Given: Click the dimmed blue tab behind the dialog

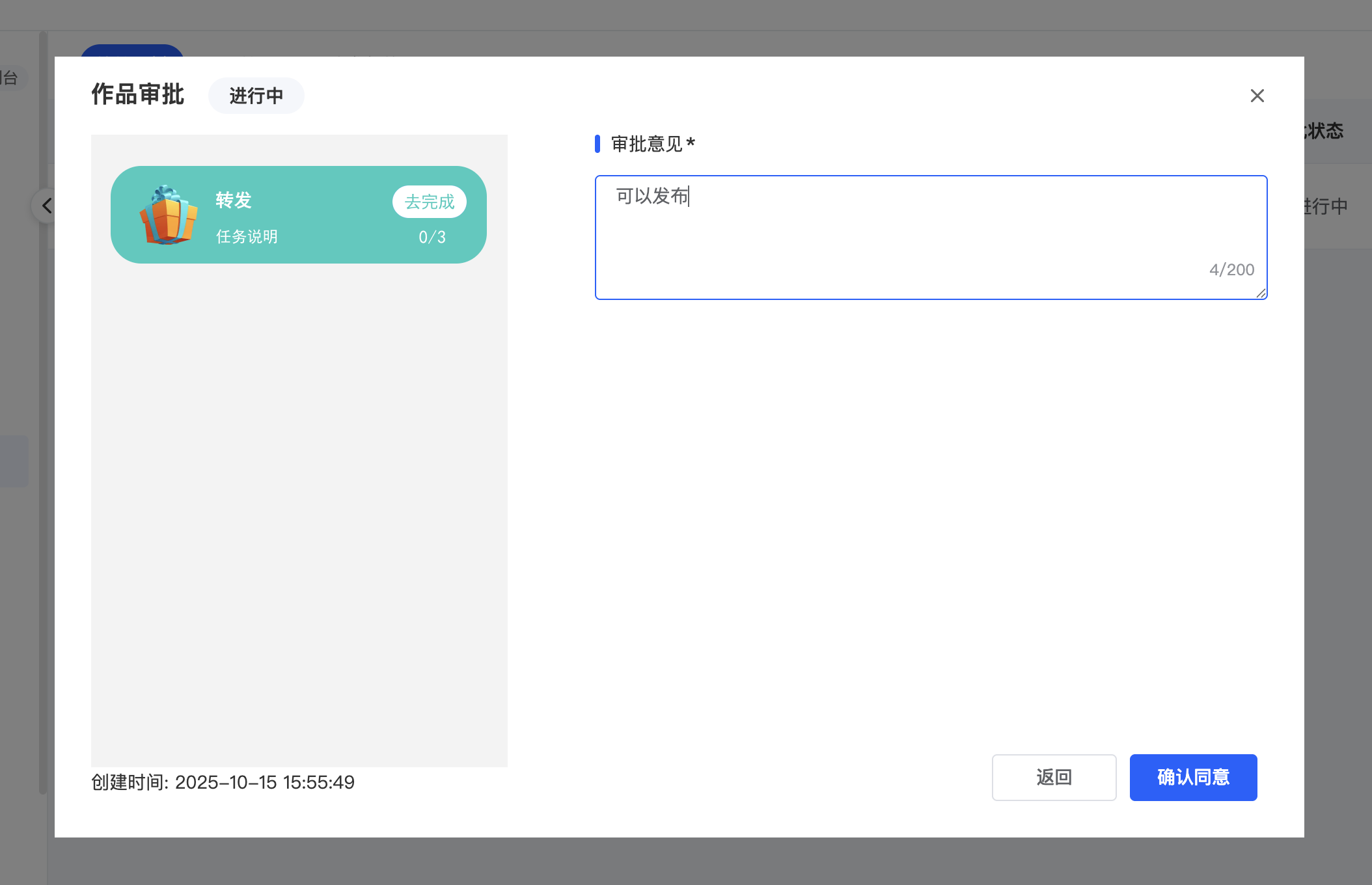Looking at the screenshot, I should coord(132,50).
